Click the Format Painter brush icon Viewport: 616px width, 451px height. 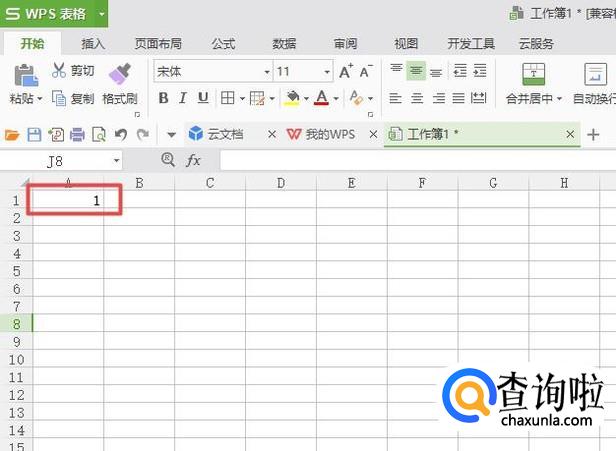[120, 73]
